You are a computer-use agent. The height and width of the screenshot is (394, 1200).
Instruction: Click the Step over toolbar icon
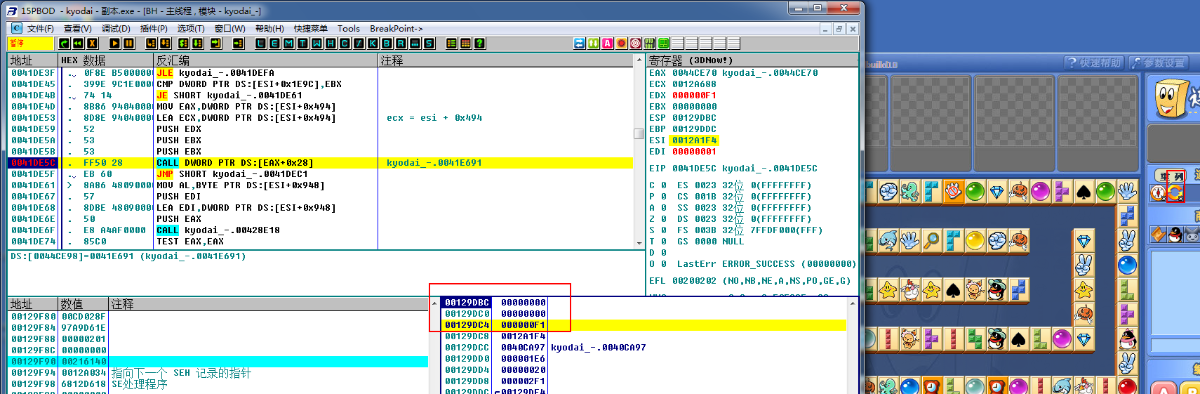click(x=165, y=43)
